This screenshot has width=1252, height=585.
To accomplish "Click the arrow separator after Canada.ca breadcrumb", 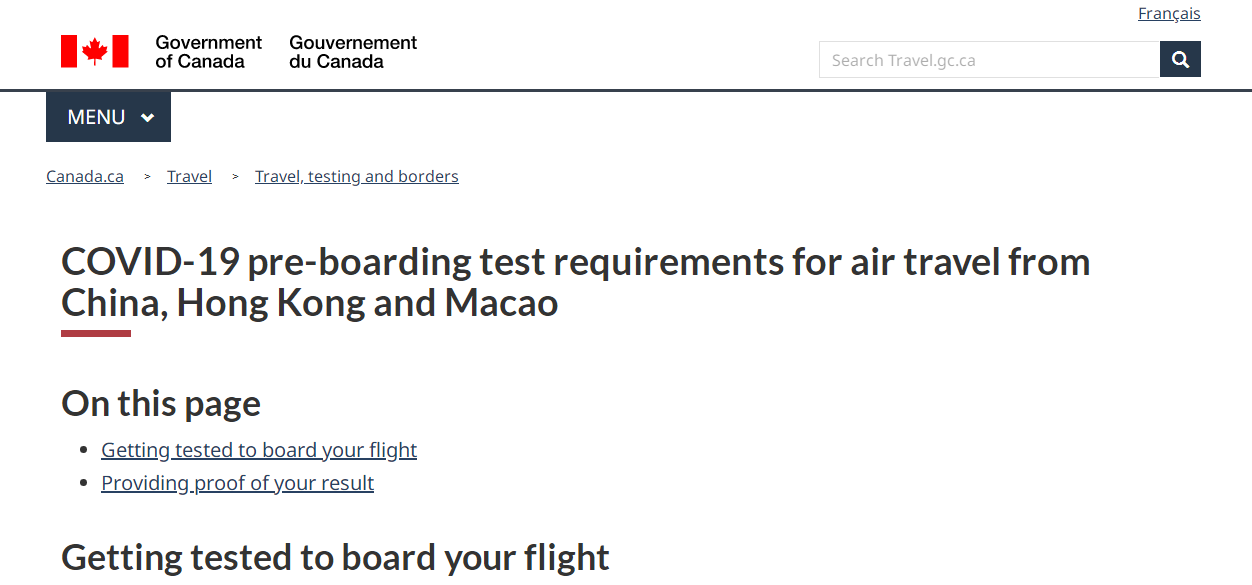I will click(x=147, y=177).
